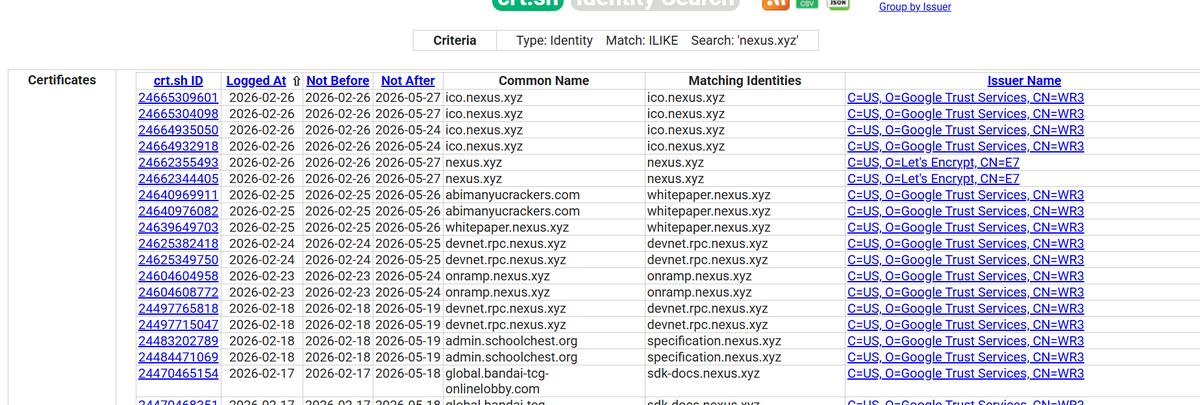Image resolution: width=1200 pixels, height=405 pixels.
Task: Open certificate ID 24639649703
Action: coord(178,227)
